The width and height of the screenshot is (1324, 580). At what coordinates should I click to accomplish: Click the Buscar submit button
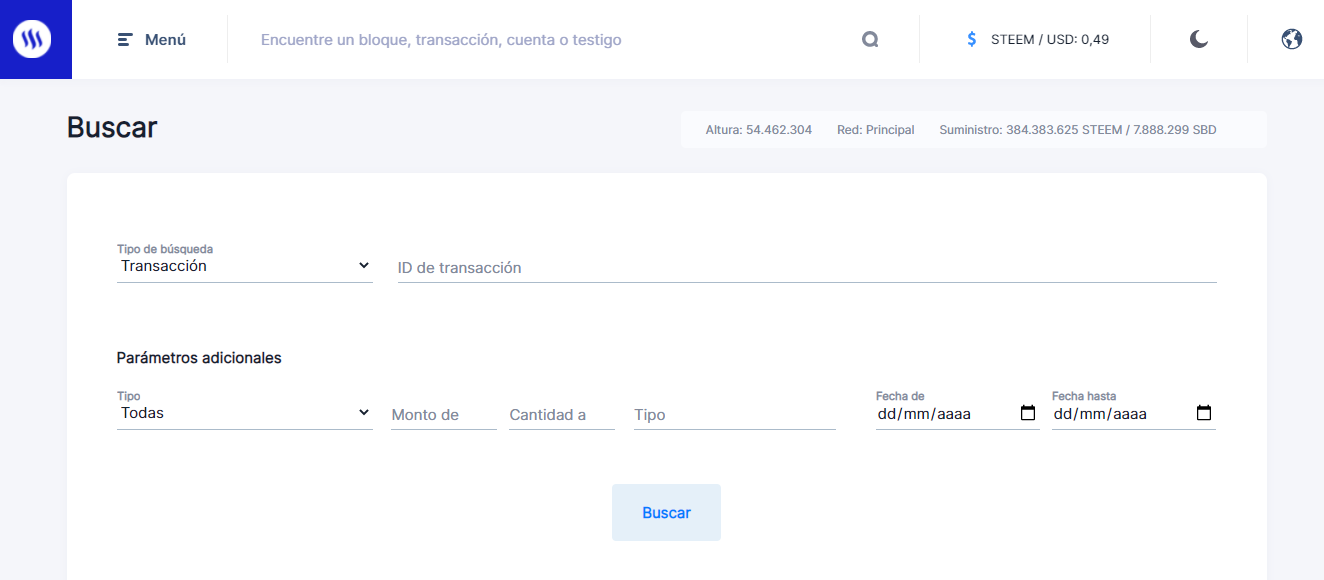[x=666, y=513]
